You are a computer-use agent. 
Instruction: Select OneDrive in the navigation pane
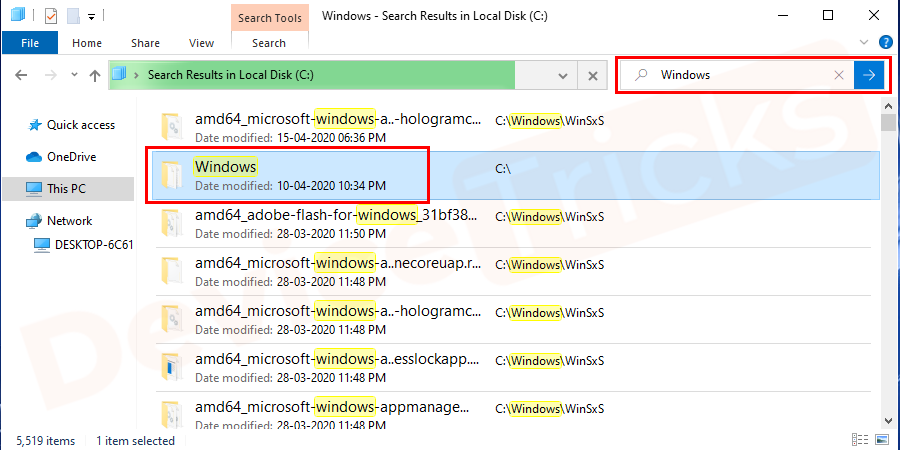click(x=72, y=157)
